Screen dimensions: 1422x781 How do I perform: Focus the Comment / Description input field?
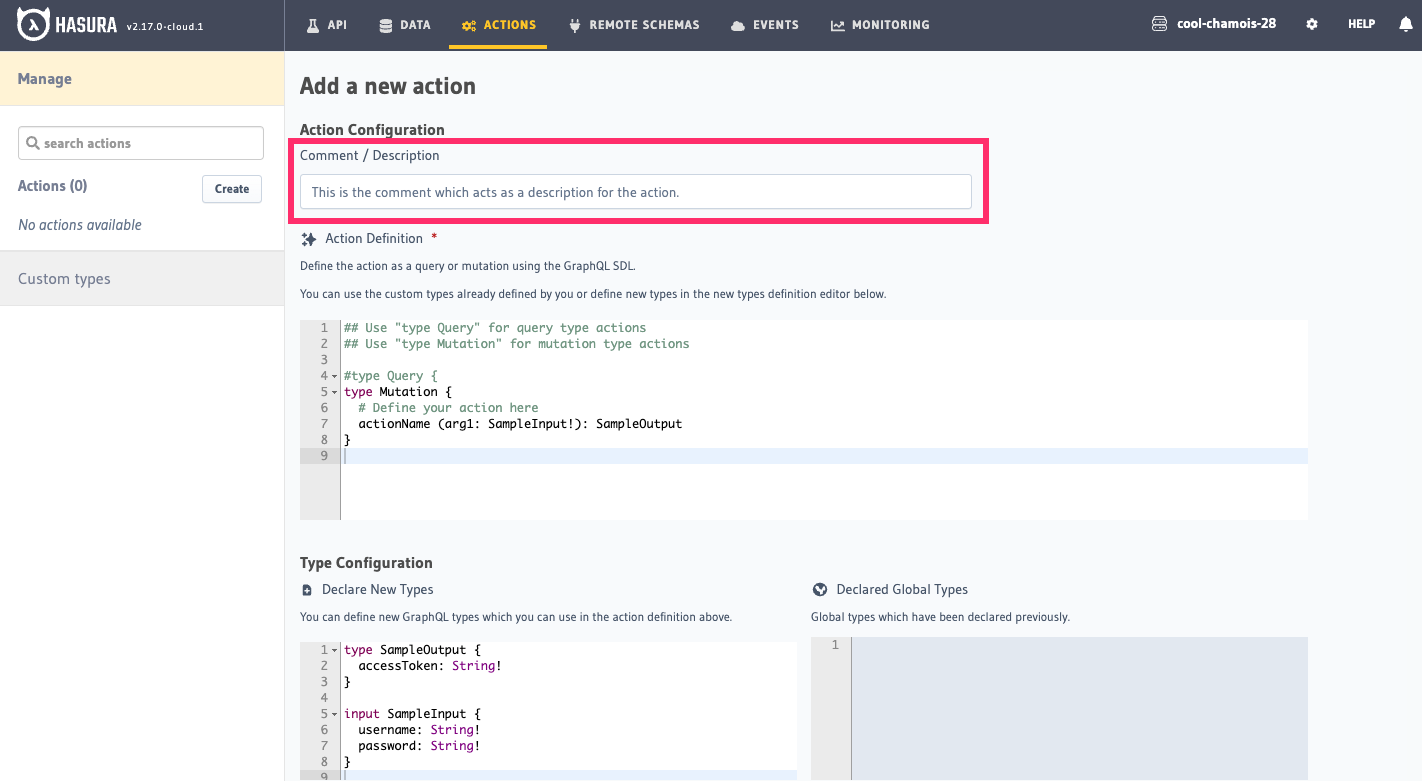click(635, 192)
